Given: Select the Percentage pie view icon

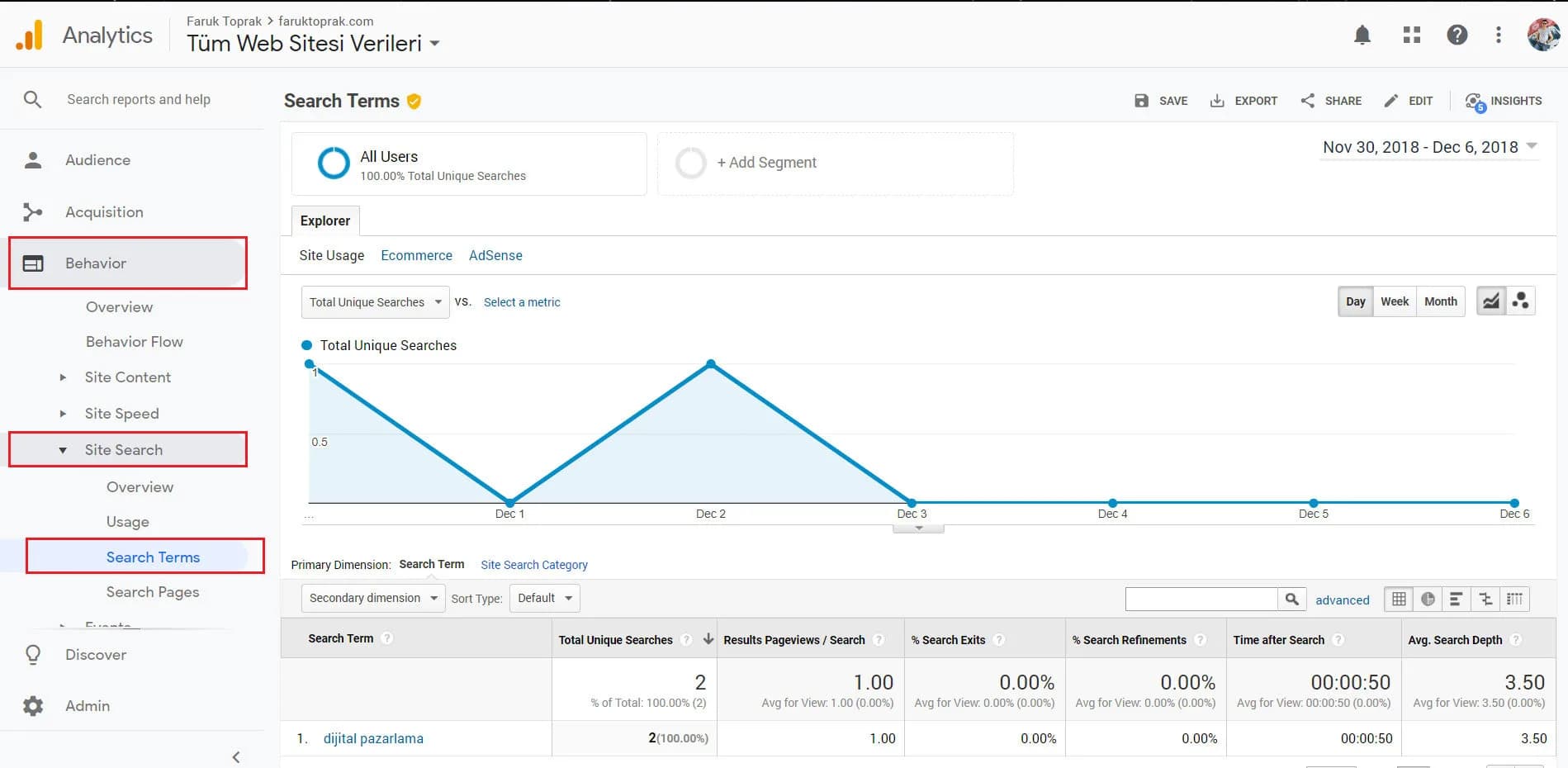Looking at the screenshot, I should point(1428,600).
